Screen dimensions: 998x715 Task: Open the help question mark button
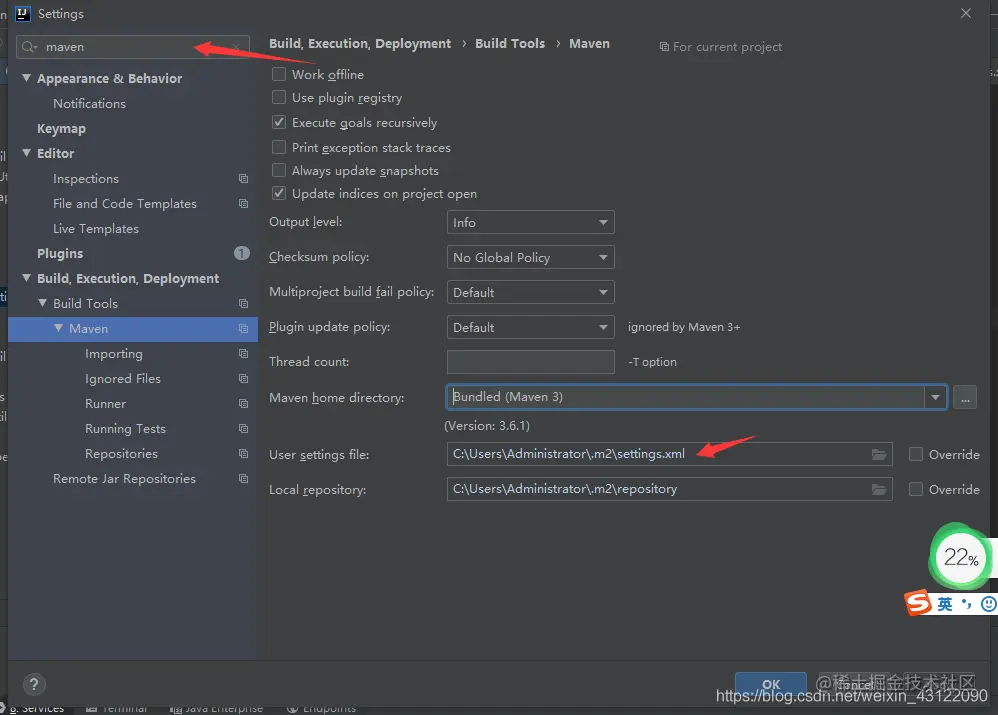34,684
